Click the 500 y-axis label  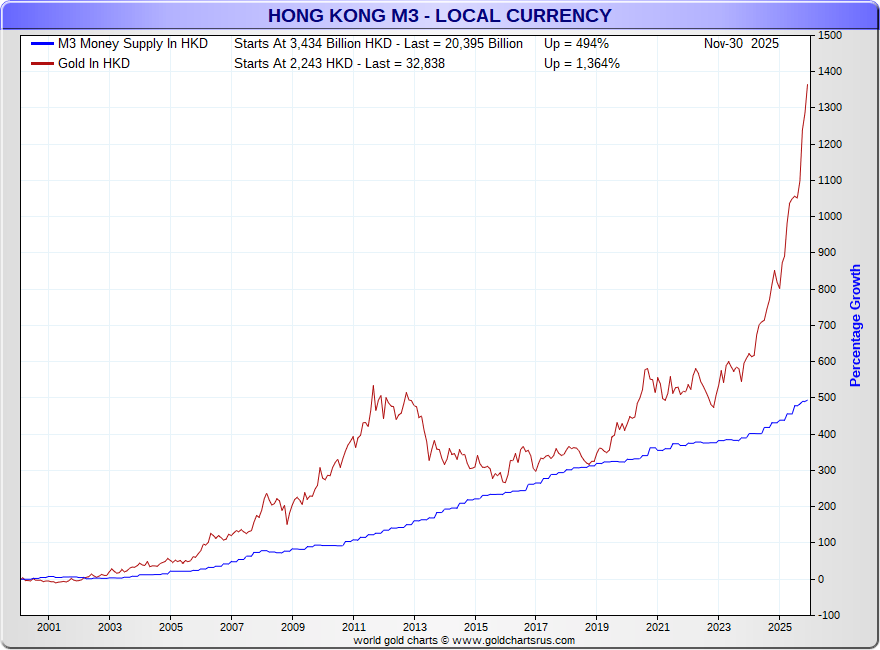(827, 397)
